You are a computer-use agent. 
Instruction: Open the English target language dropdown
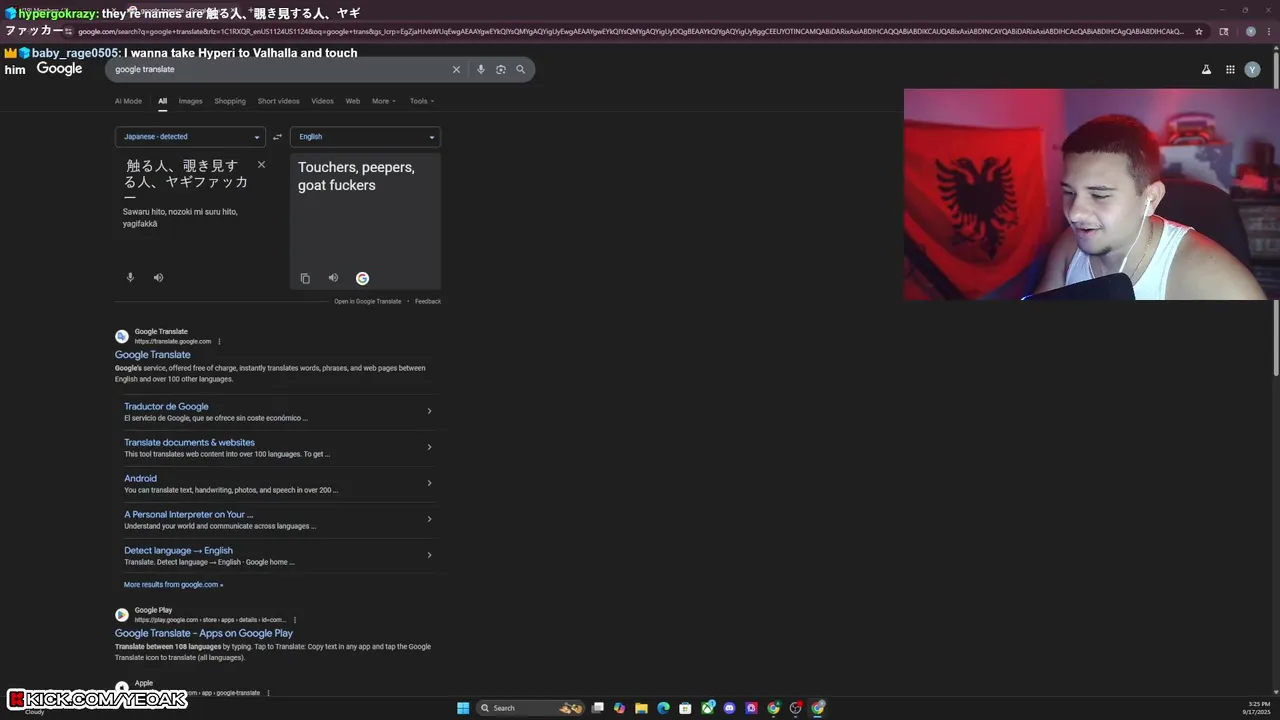365,137
